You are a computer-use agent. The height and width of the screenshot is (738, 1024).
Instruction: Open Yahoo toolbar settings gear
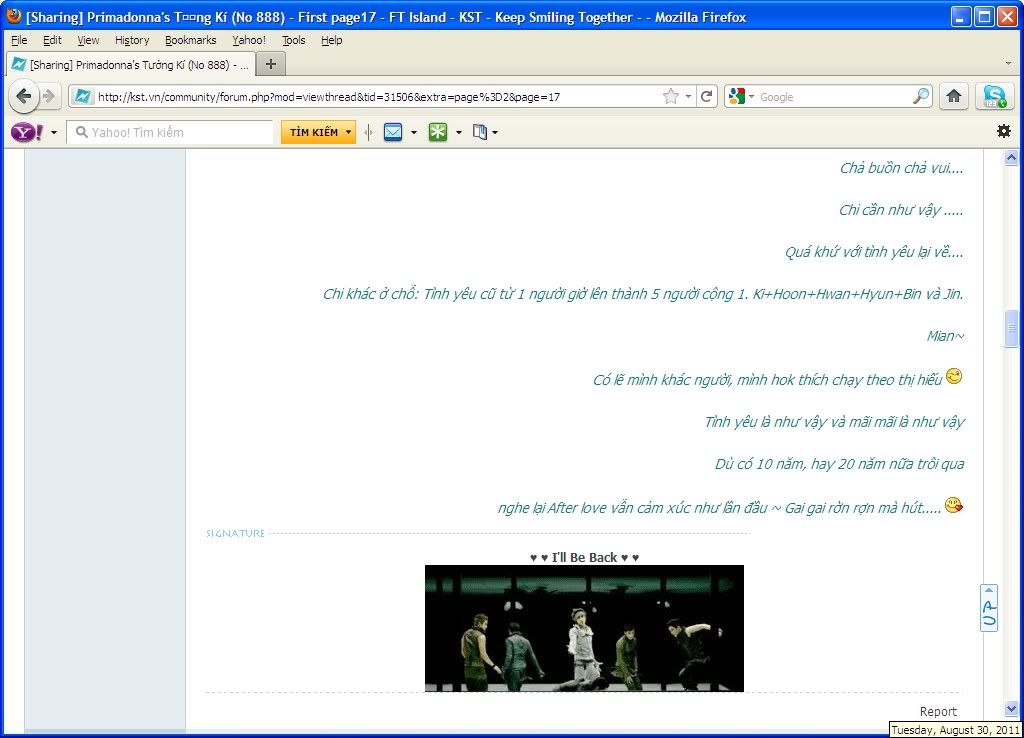[x=1004, y=131]
